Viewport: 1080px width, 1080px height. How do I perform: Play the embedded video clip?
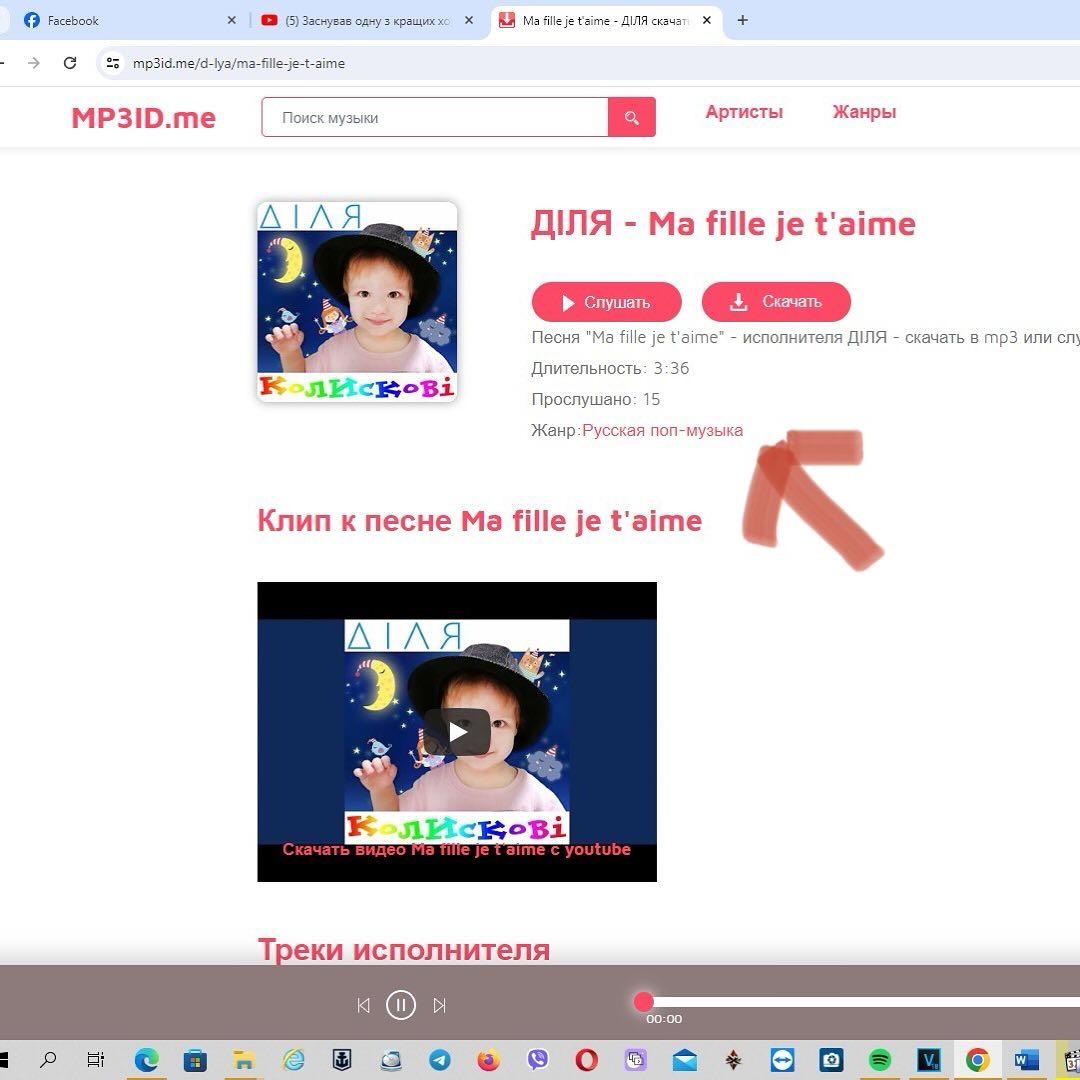pyautogui.click(x=457, y=732)
